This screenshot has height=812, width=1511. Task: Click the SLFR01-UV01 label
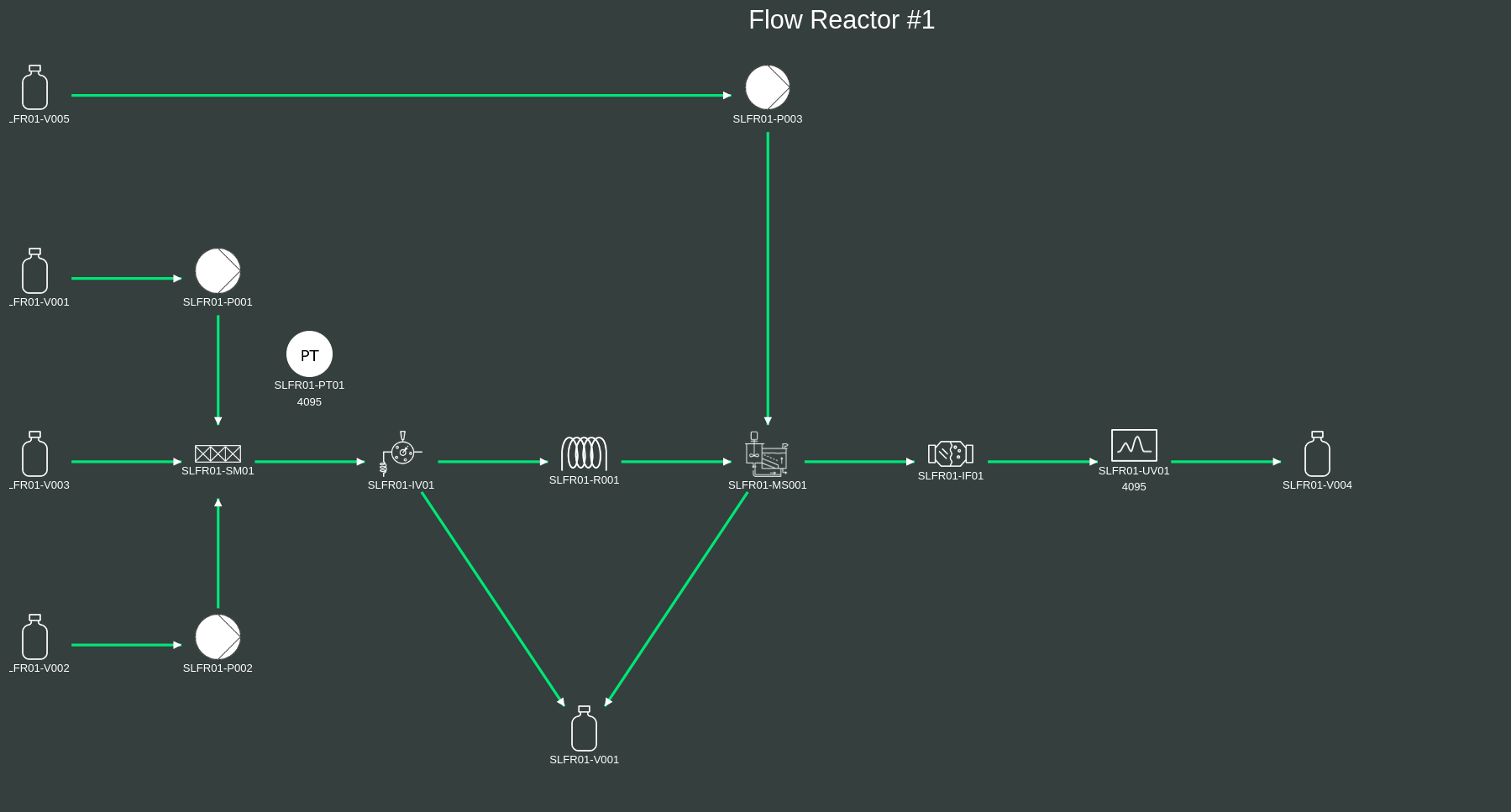point(1134,471)
